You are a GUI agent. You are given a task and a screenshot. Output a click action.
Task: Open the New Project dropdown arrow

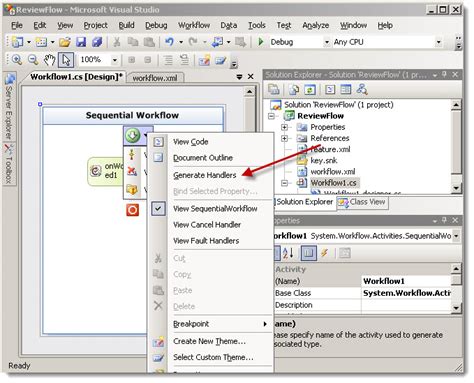click(x=29, y=42)
